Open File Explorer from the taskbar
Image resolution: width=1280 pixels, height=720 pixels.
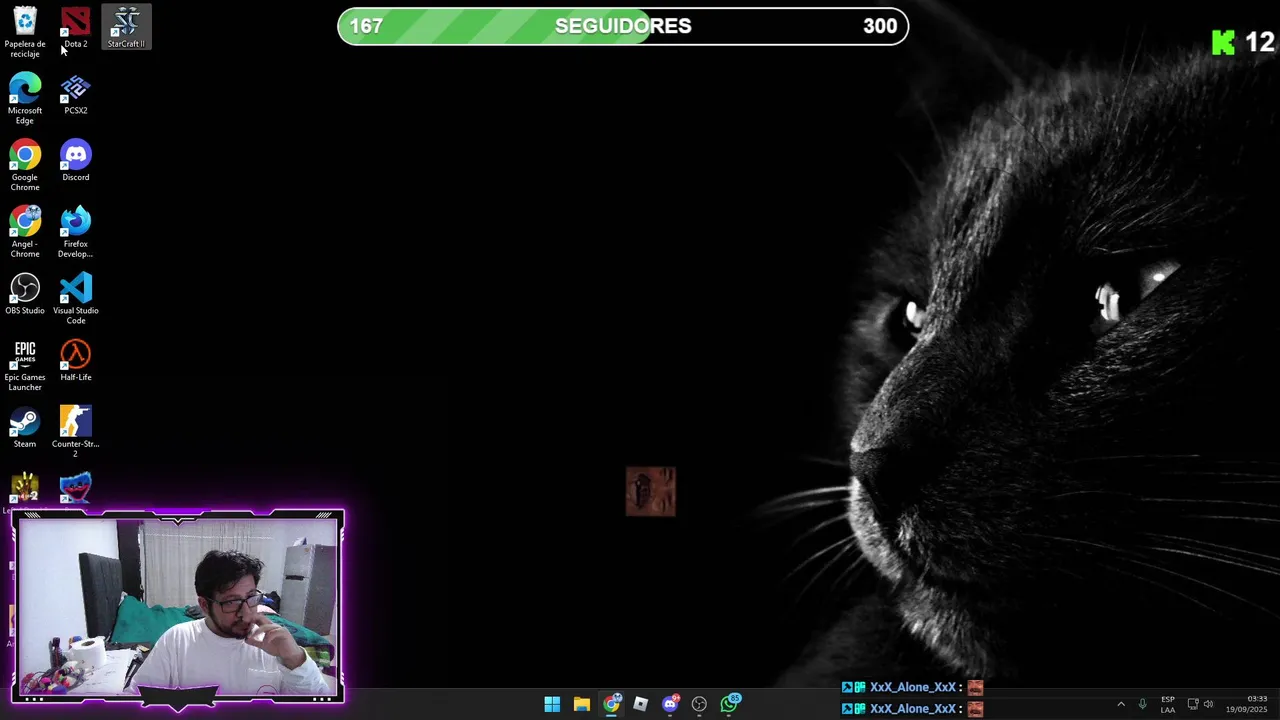coord(581,704)
